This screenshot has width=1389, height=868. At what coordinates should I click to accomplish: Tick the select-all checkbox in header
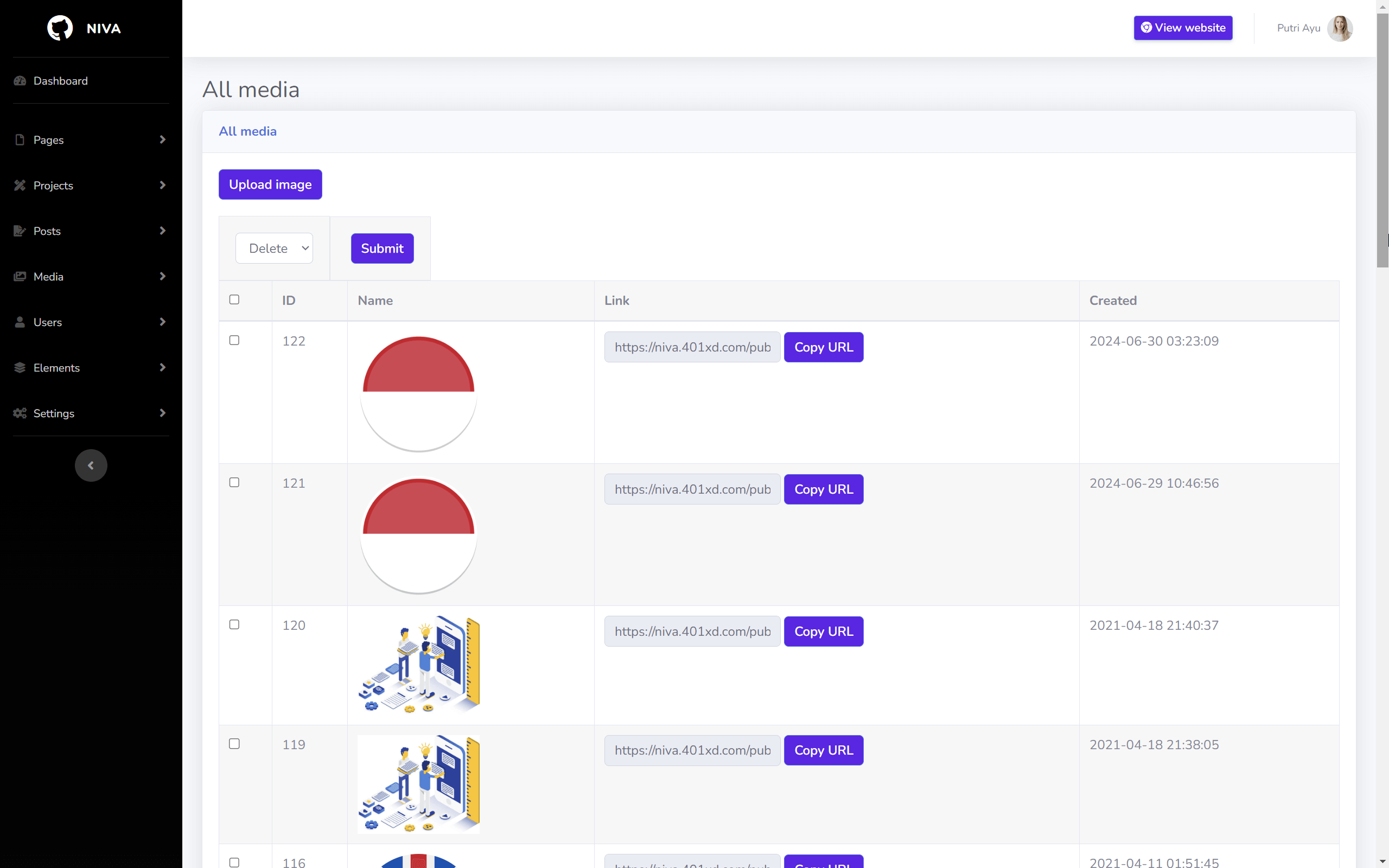coord(234,299)
